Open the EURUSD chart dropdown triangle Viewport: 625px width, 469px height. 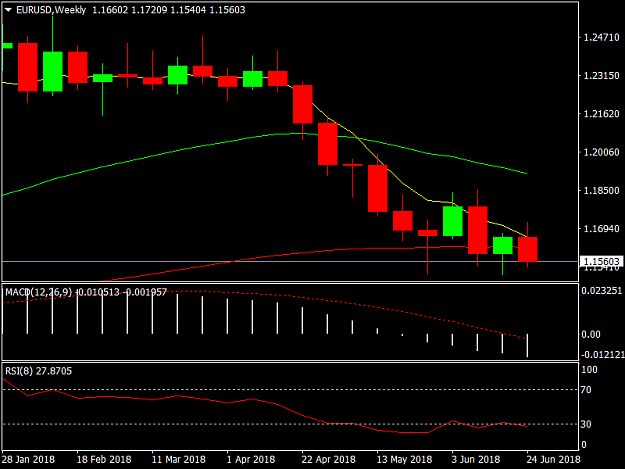tap(8, 10)
